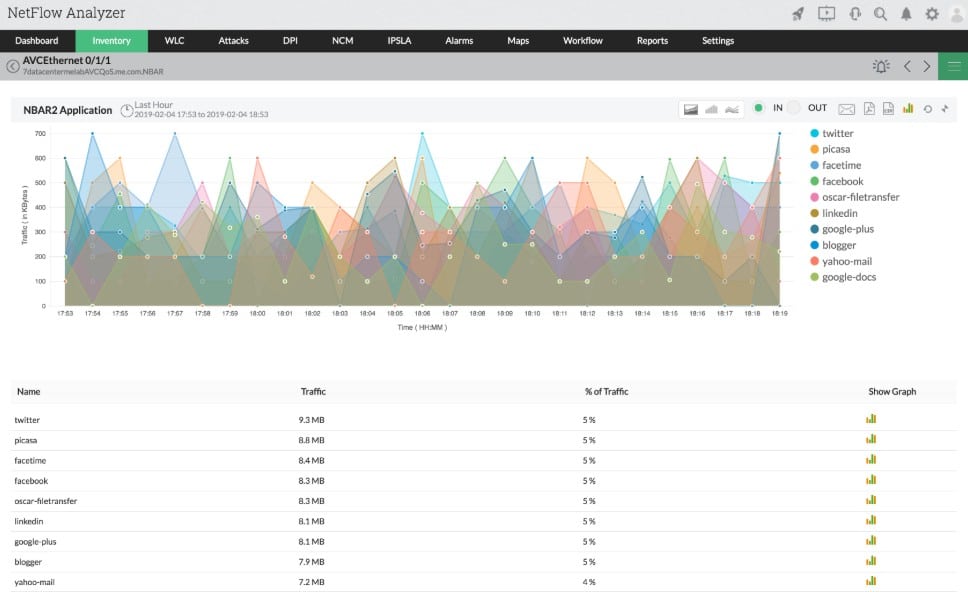Click the pin icon in chart toolbar
Image resolution: width=968 pixels, height=592 pixels.
(x=945, y=109)
